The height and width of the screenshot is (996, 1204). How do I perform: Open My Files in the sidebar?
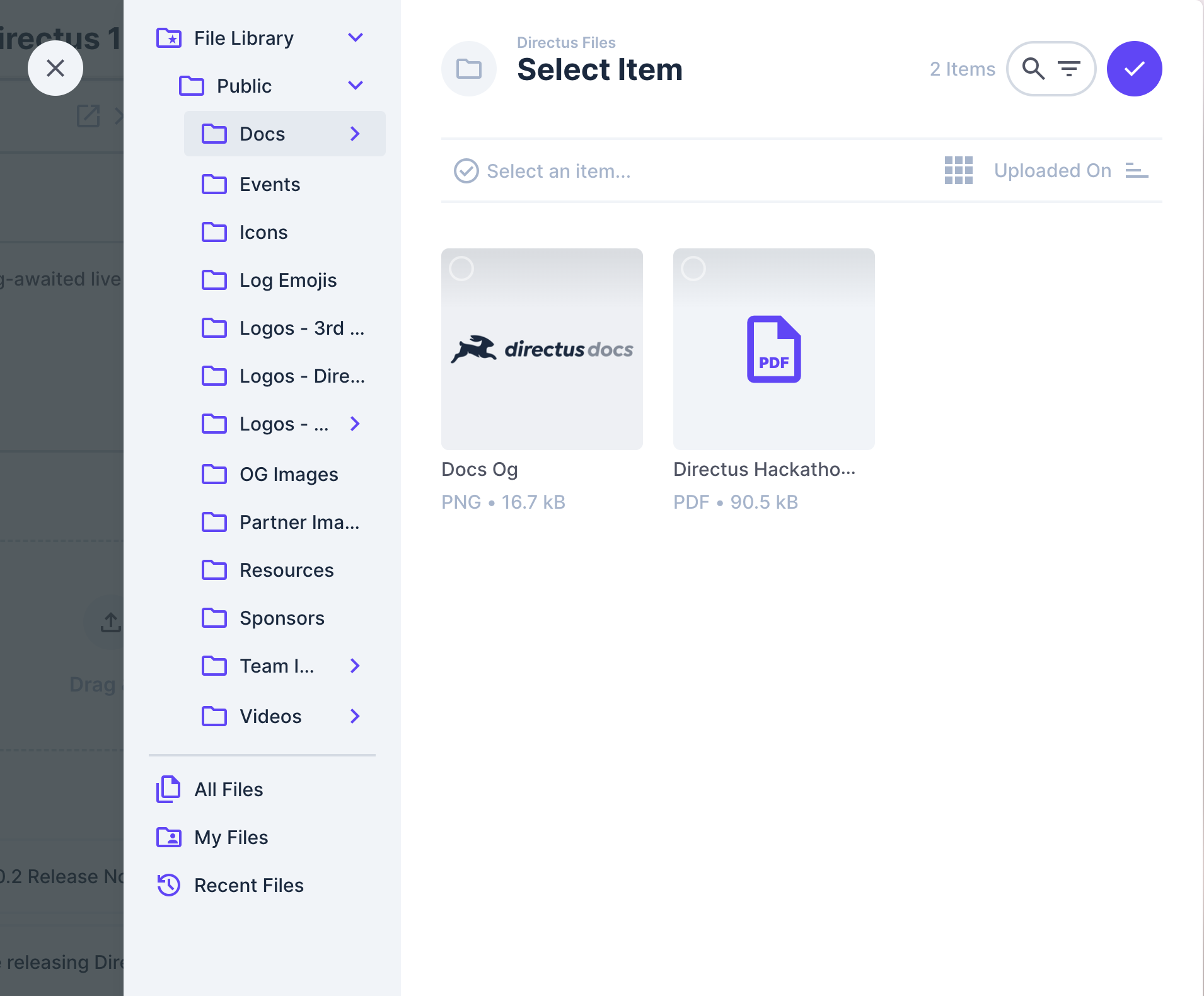231,837
